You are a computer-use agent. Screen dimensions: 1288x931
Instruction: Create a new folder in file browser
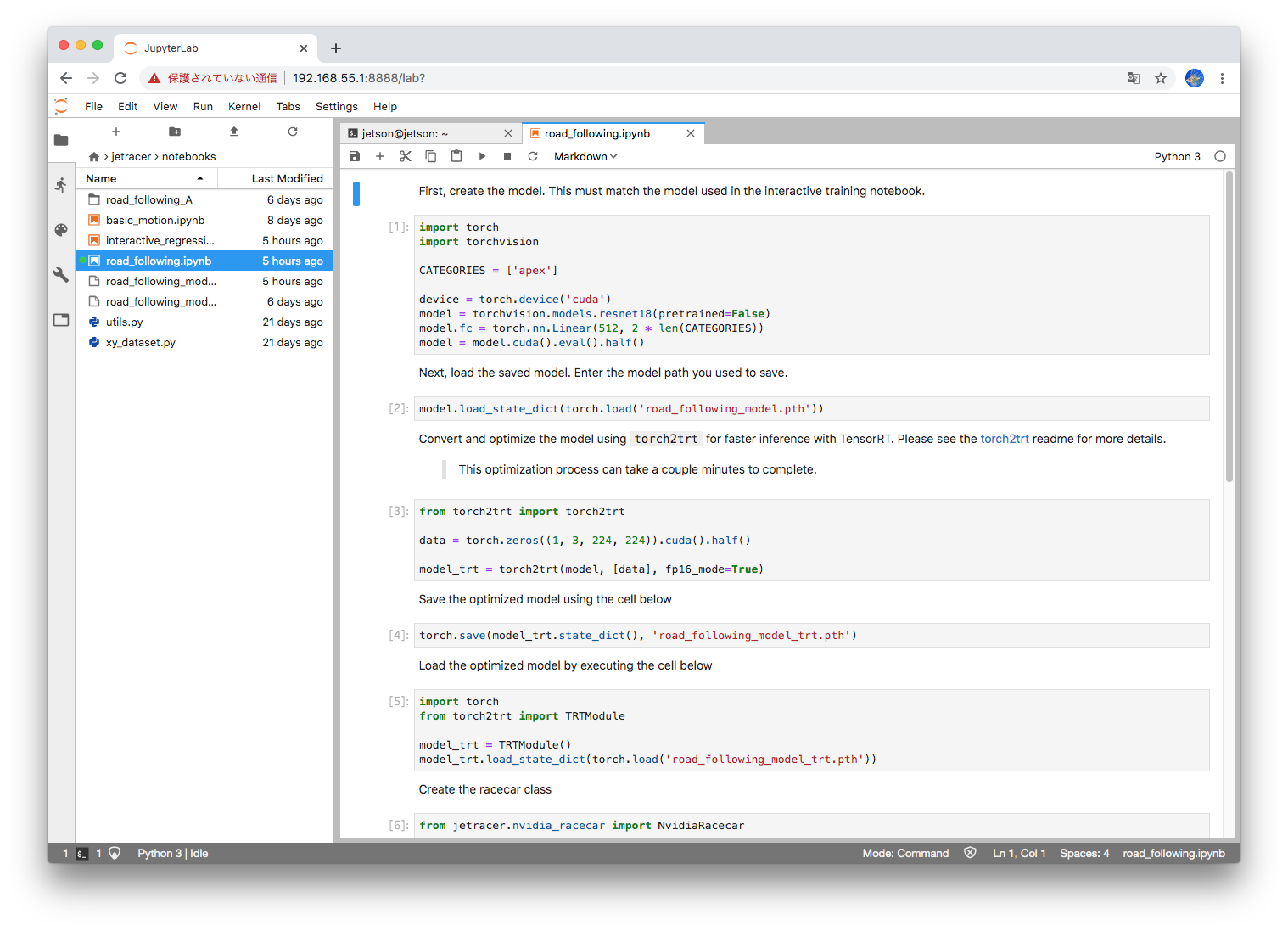click(x=175, y=132)
